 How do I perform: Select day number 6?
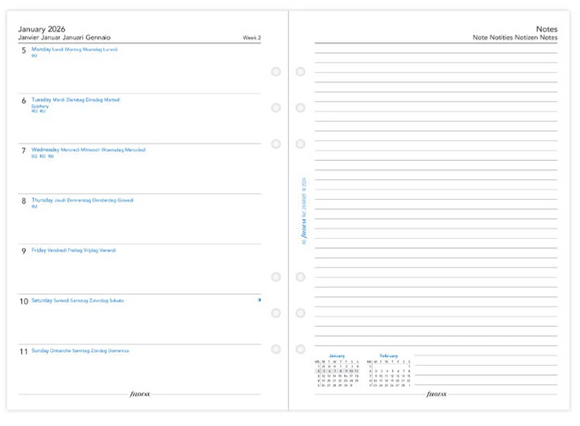[24, 101]
